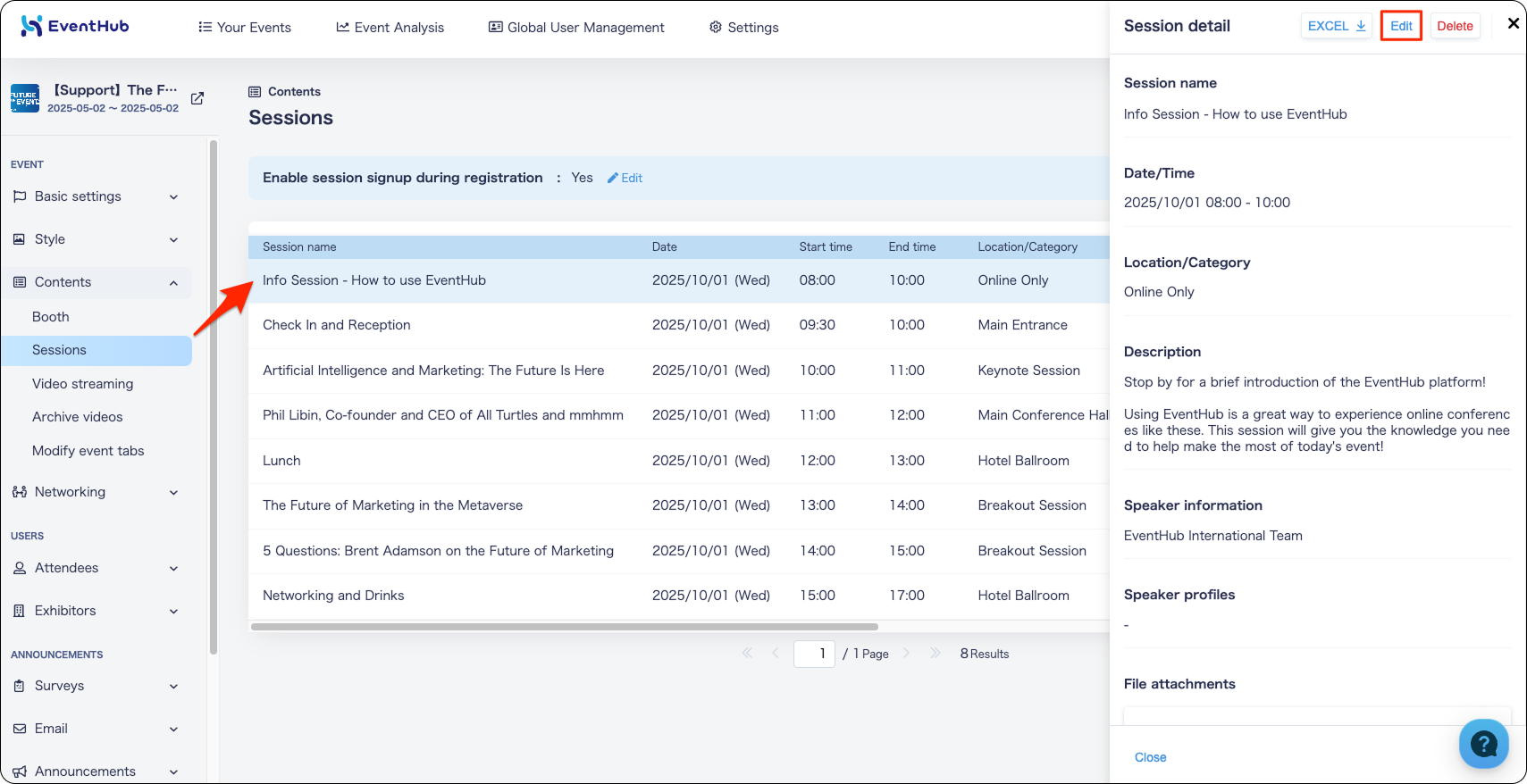1527x784 pixels.
Task: Select 'The Future of Marketing in the Metaverse'
Action: click(679, 505)
